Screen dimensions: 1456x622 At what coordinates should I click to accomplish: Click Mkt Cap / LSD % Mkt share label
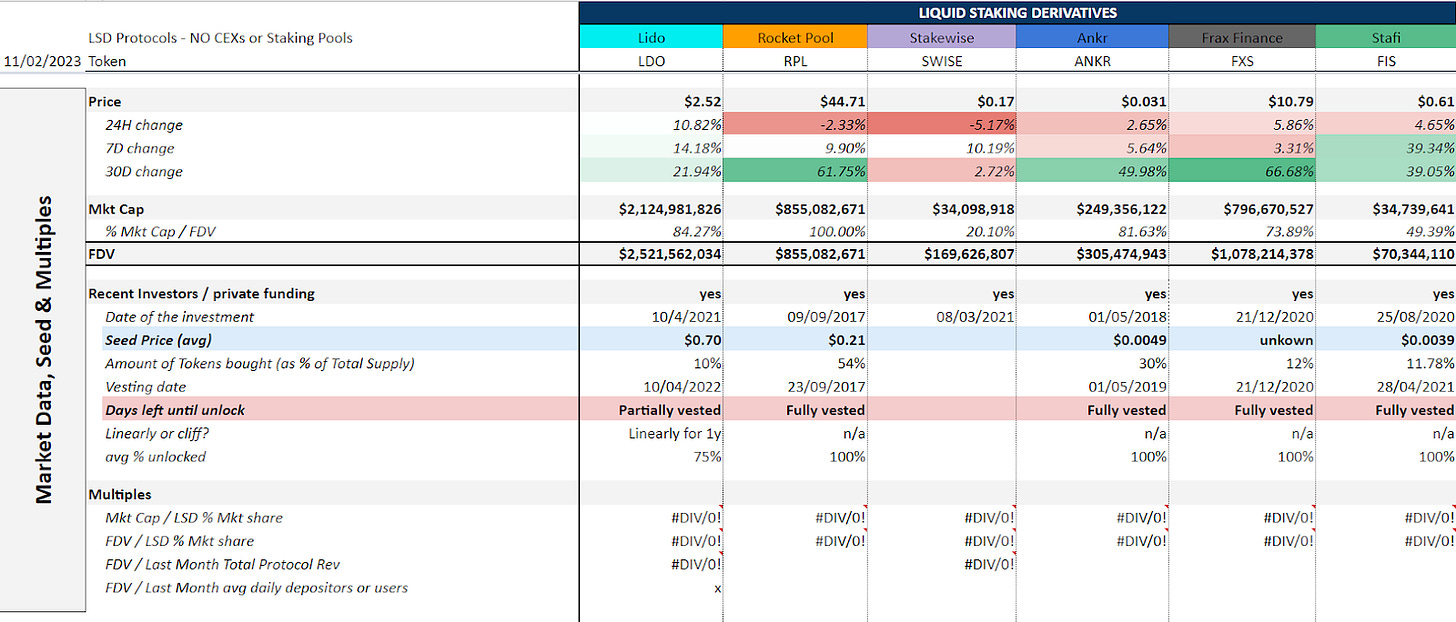194,517
